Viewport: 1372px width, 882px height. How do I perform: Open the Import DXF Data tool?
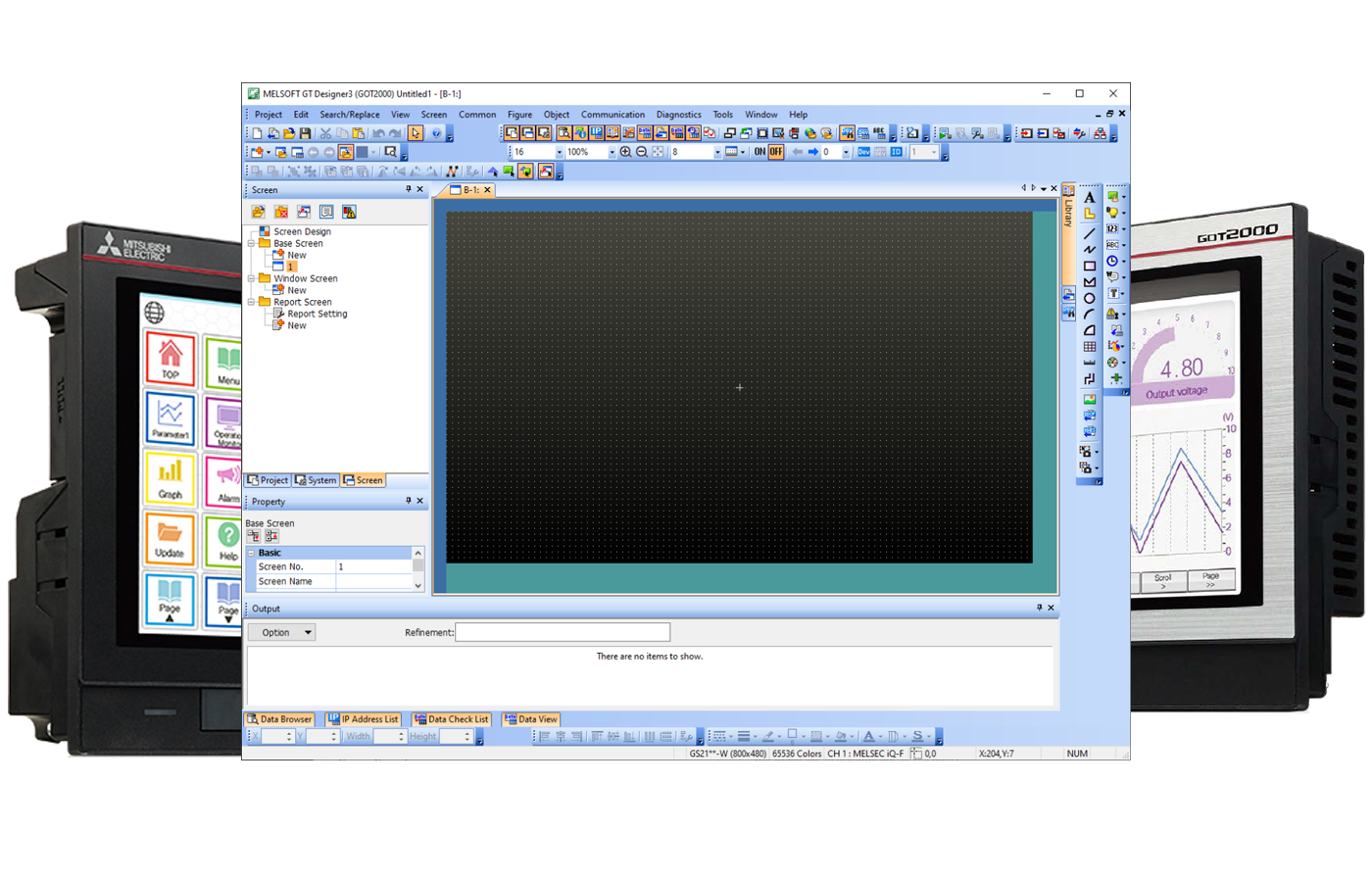click(1089, 415)
